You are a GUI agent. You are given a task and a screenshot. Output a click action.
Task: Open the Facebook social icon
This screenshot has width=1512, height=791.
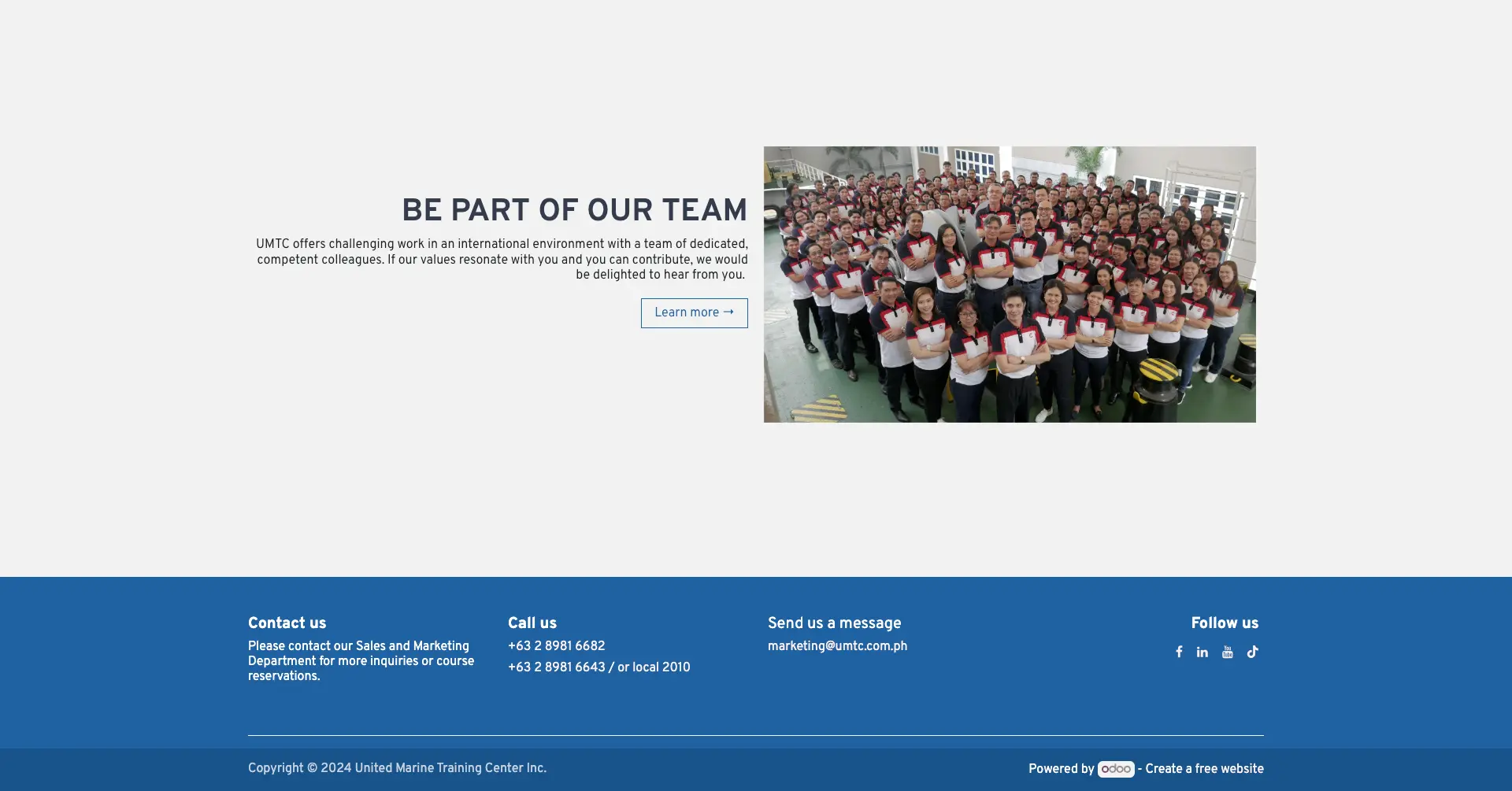(1179, 652)
